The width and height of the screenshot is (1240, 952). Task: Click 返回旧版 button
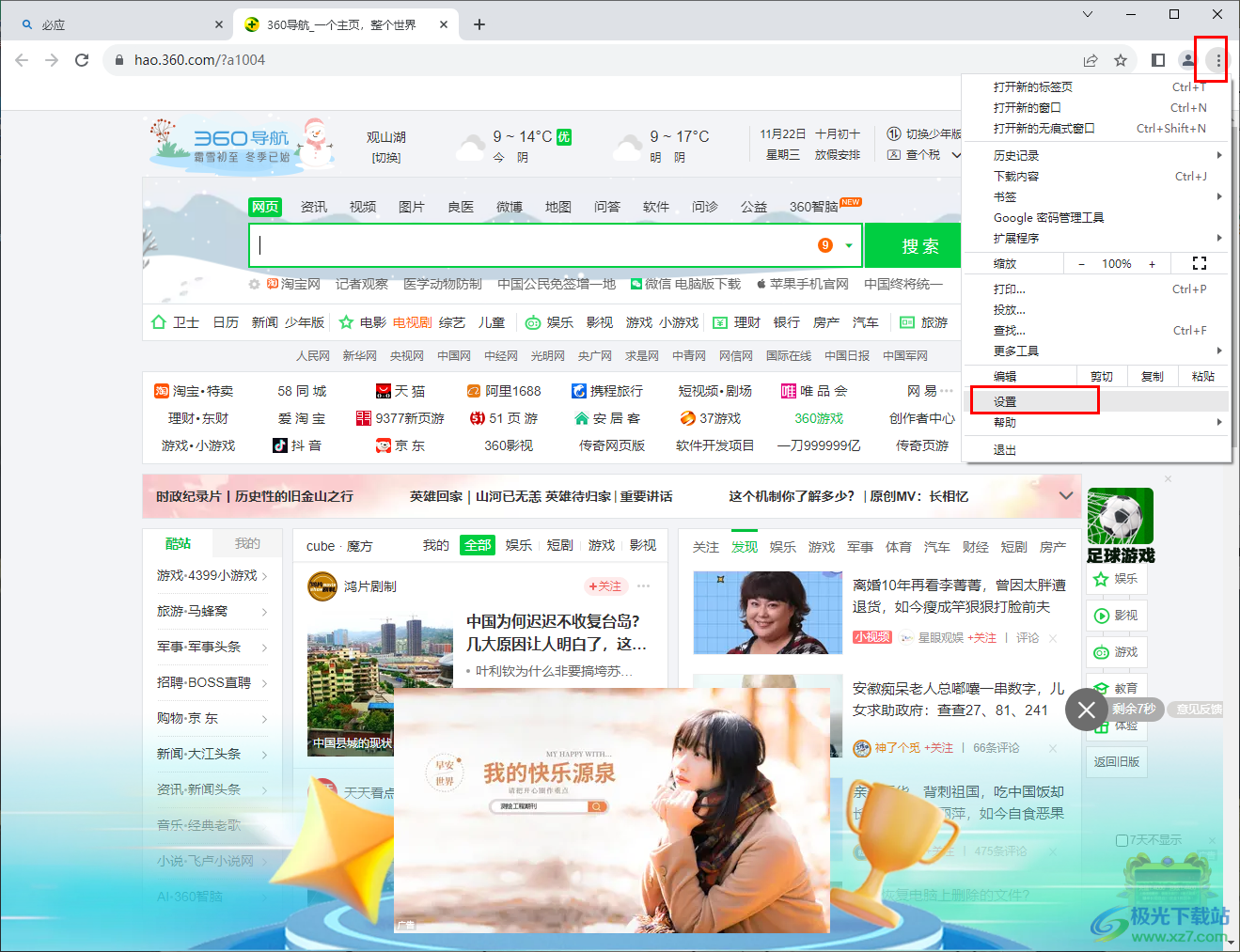click(x=1117, y=761)
